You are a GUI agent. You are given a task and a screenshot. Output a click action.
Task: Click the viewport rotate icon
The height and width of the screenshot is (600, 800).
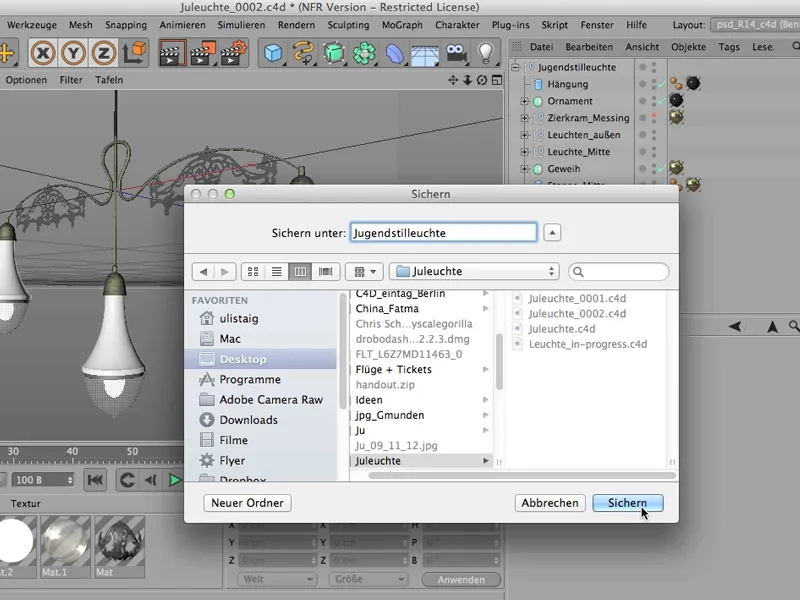pyautogui.click(x=482, y=80)
